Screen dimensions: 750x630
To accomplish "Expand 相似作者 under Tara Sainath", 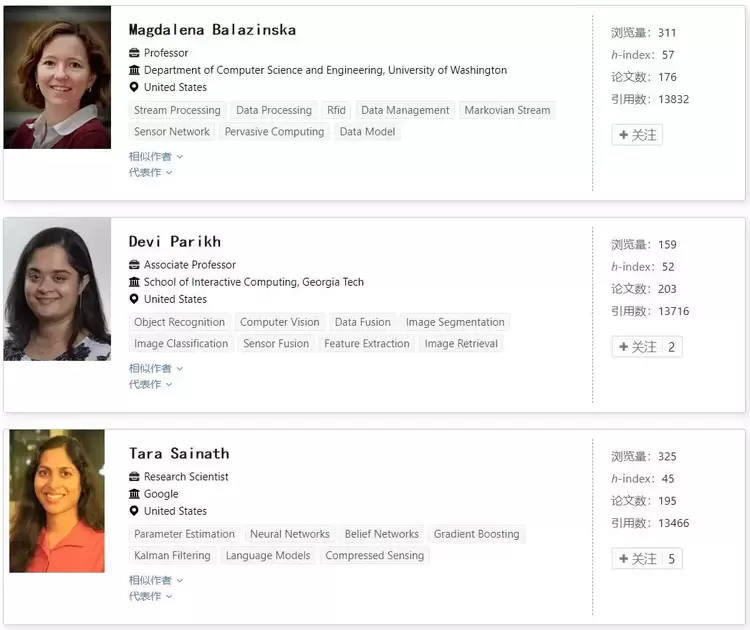I will pyautogui.click(x=155, y=580).
